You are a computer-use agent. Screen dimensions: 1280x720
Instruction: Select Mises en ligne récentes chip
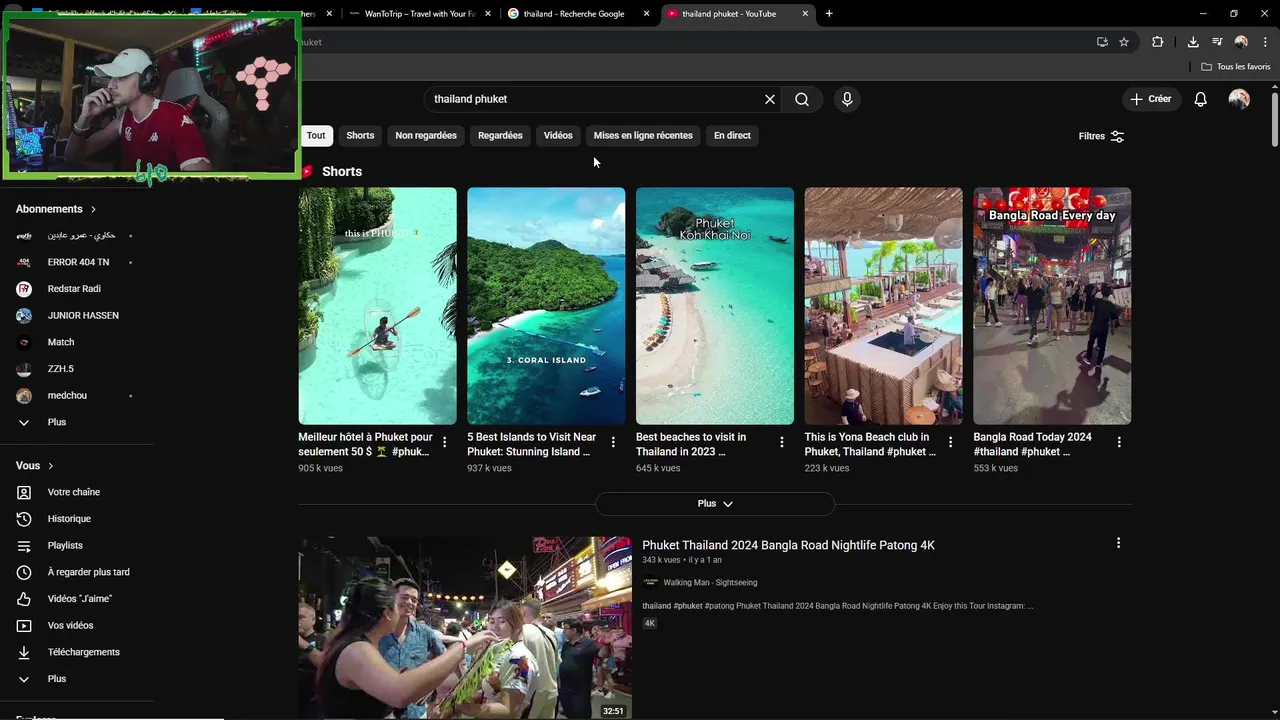point(643,135)
